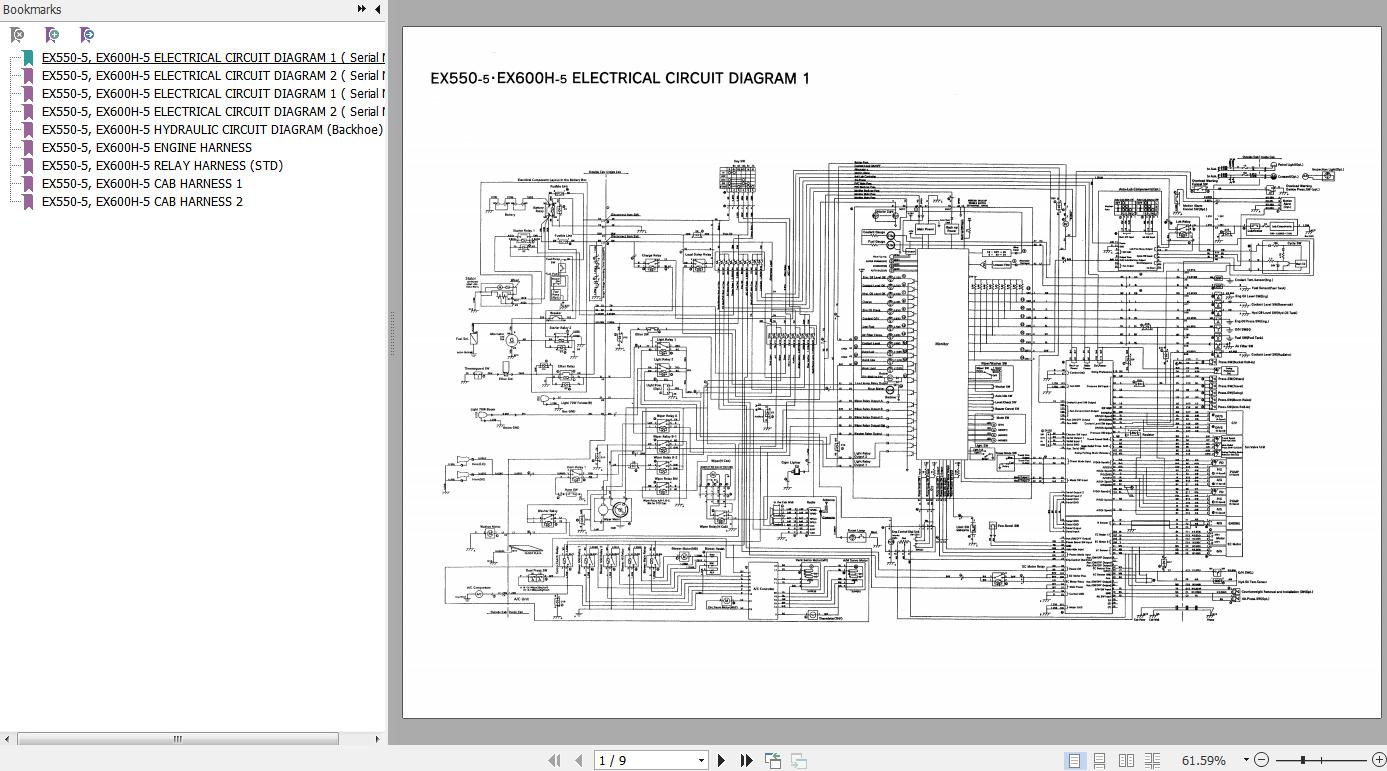Click the Bookmarks panel title
The image size is (1387, 771).
point(32,9)
